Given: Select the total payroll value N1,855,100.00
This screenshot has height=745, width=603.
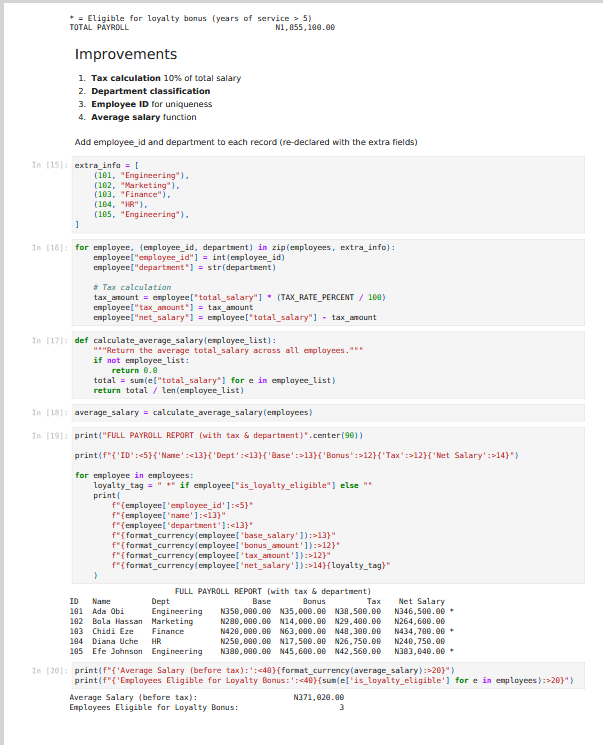Looking at the screenshot, I should pos(305,28).
